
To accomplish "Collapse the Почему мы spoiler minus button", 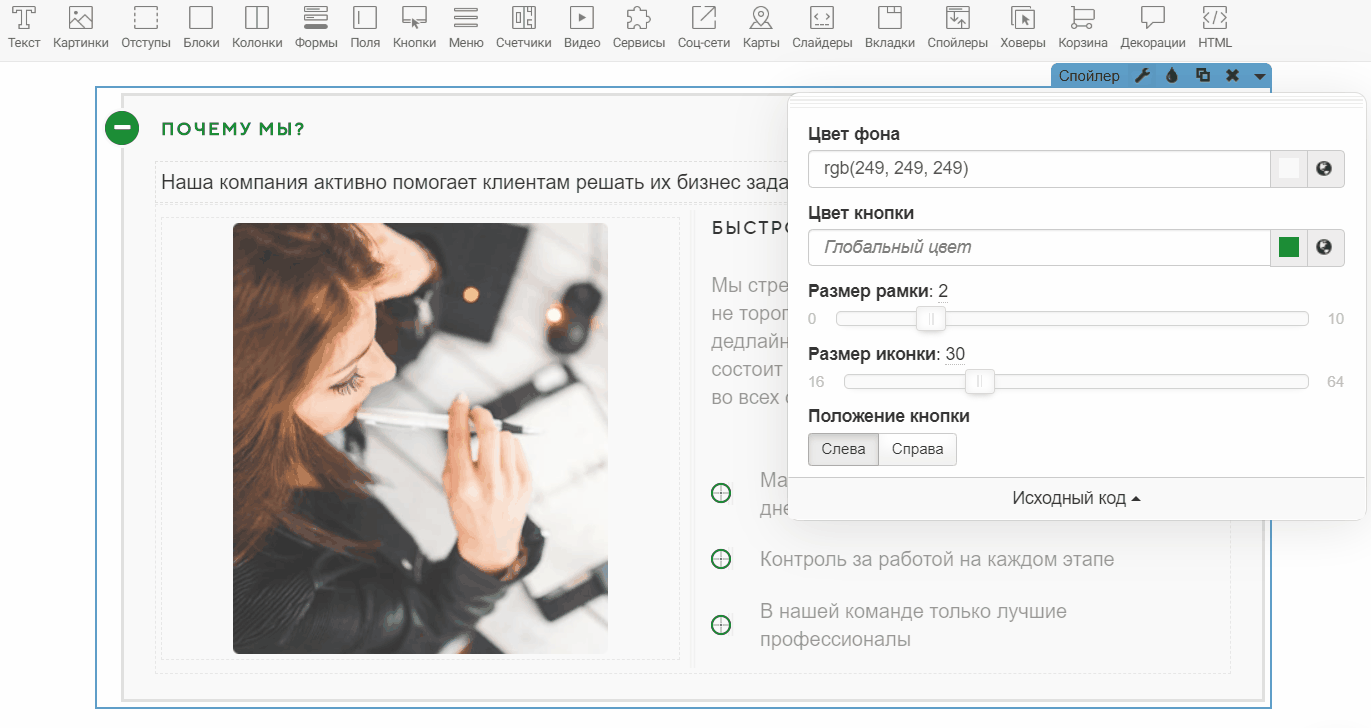I will tap(122, 128).
